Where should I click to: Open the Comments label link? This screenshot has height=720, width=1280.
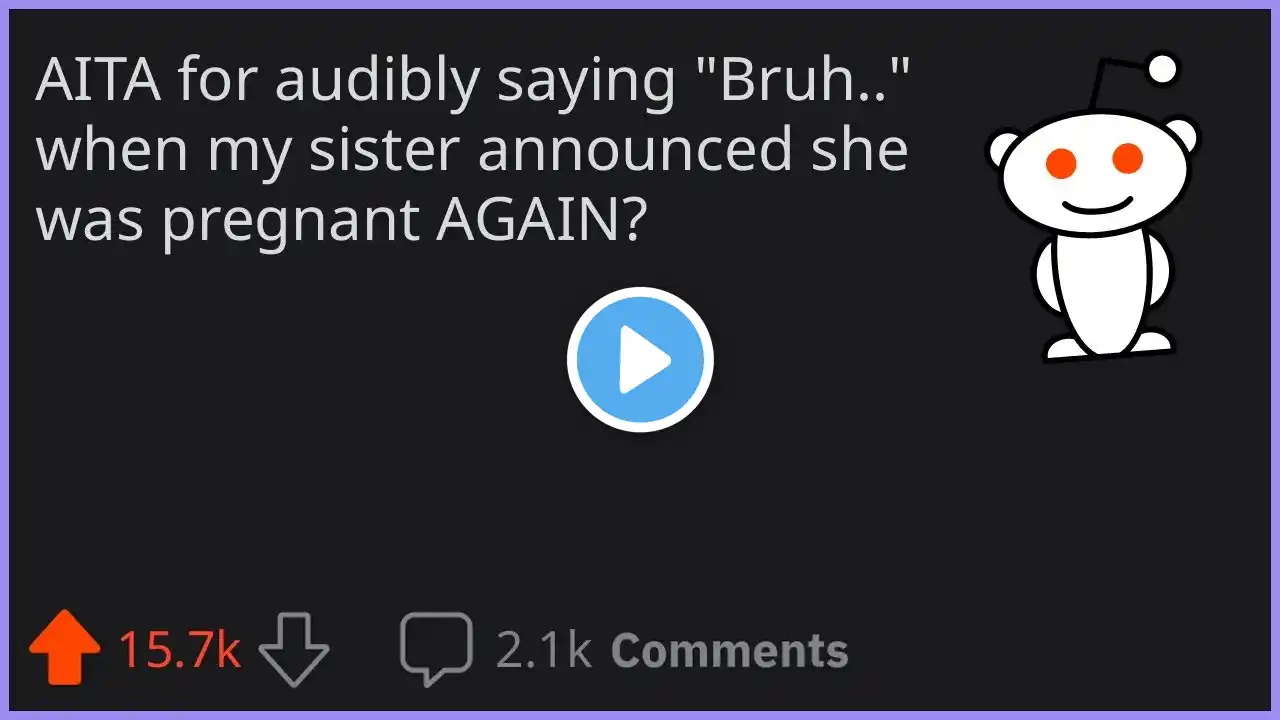[729, 651]
